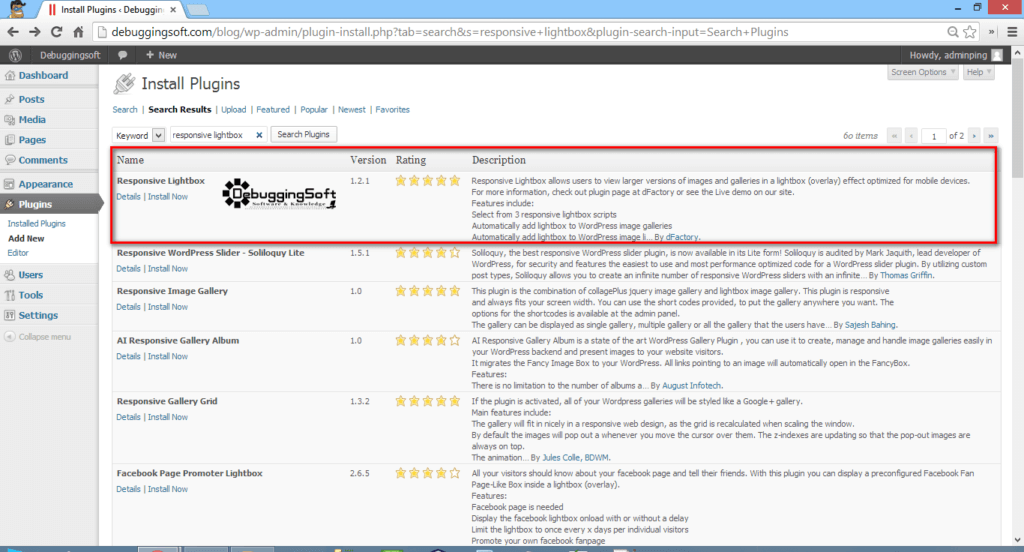Expand Screen Options panel
The width and height of the screenshot is (1024, 552).
point(923,73)
